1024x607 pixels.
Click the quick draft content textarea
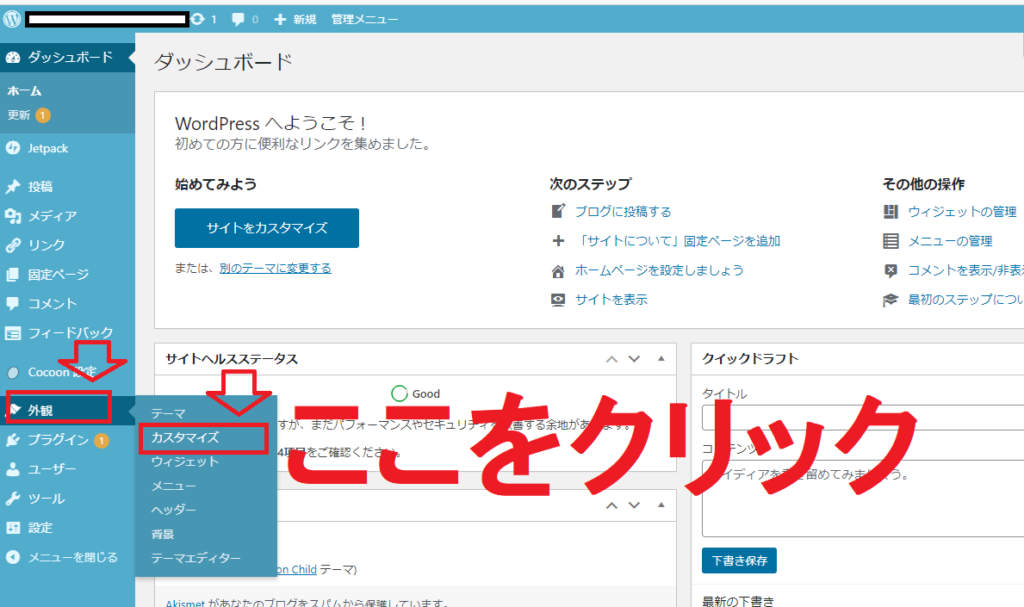[863, 499]
